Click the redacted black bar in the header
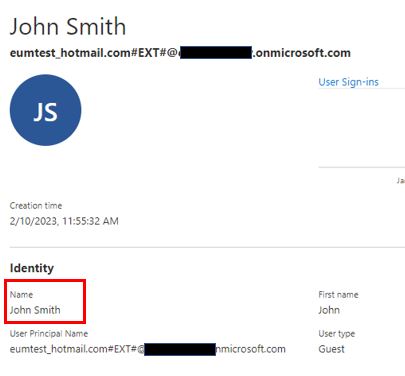 click(216, 53)
